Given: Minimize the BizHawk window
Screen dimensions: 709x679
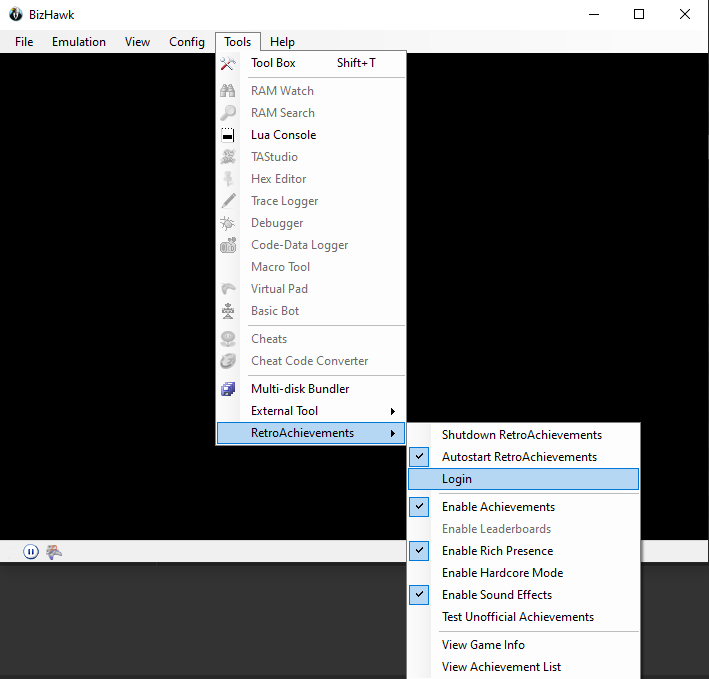Looking at the screenshot, I should [x=594, y=14].
